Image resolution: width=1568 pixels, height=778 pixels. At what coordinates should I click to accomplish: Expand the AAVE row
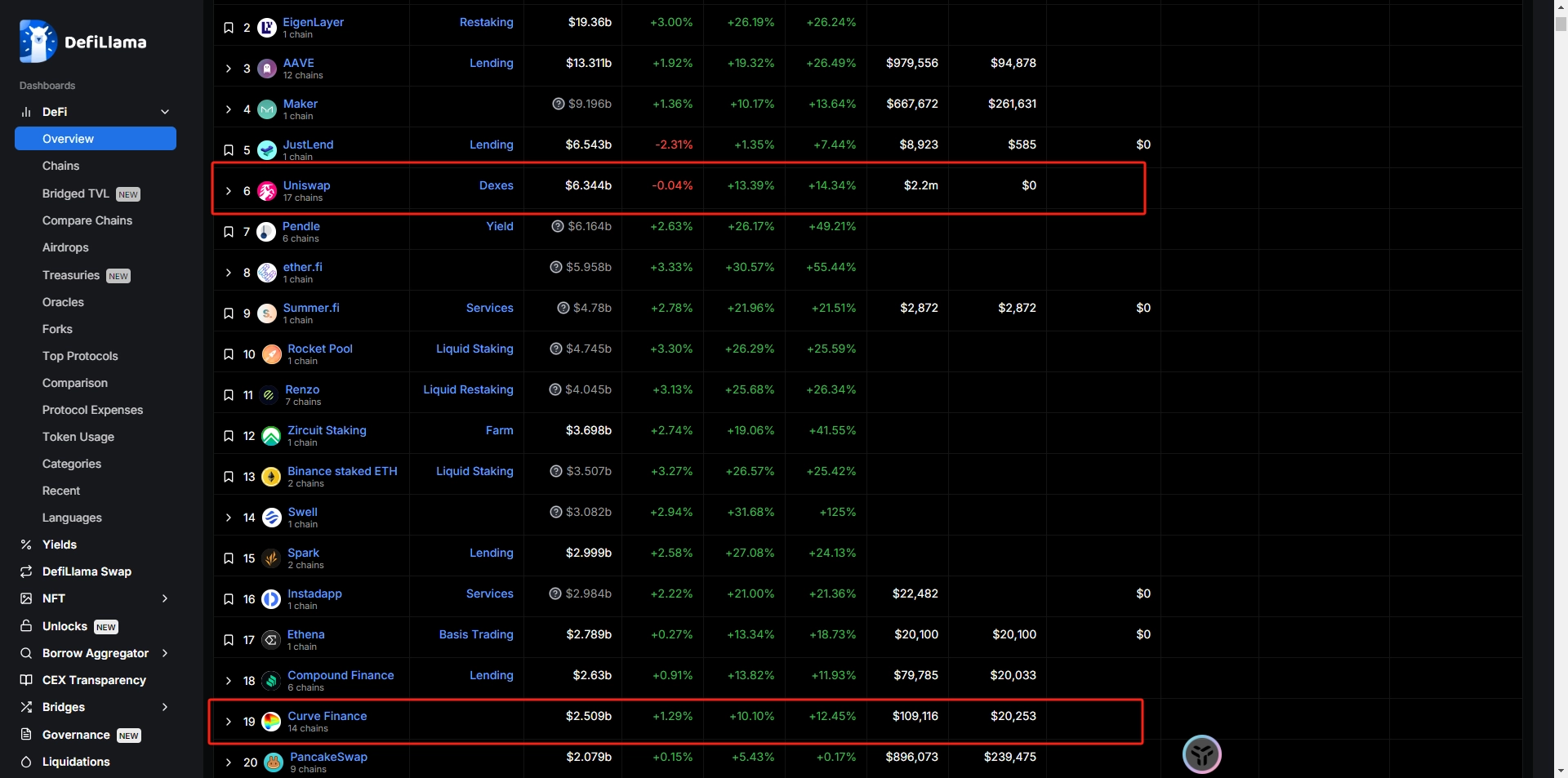coord(229,69)
